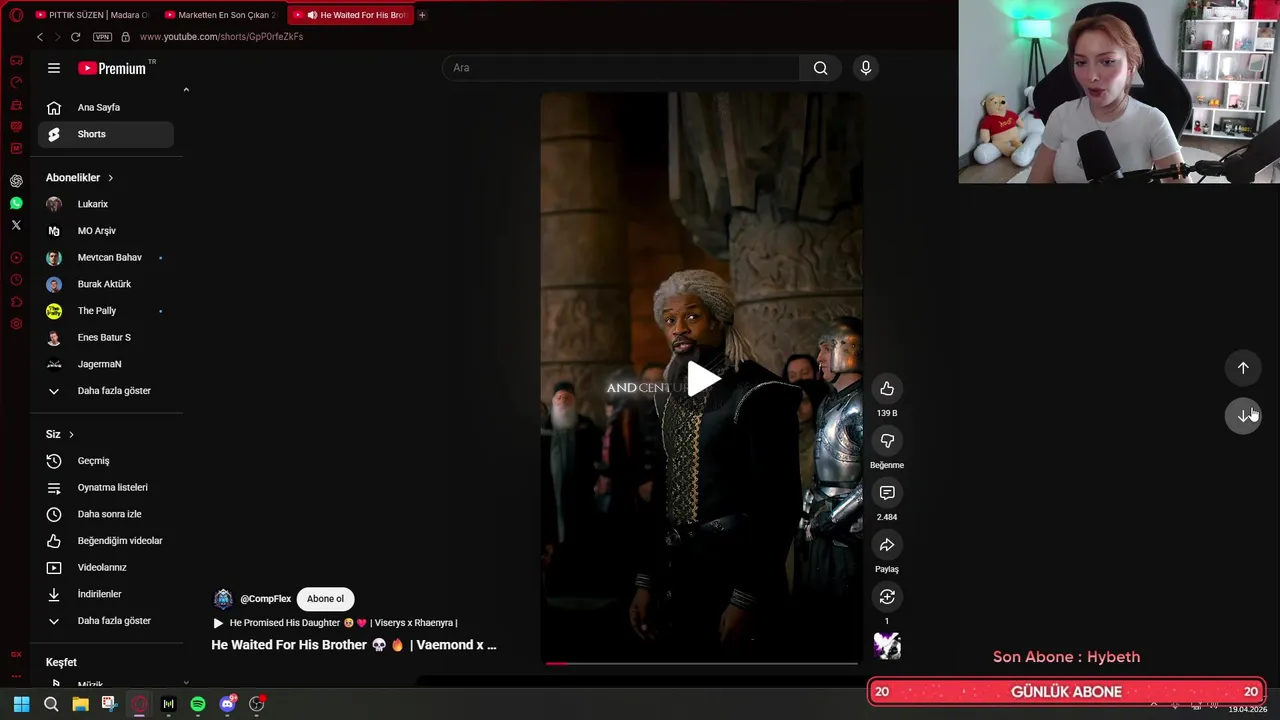The height and width of the screenshot is (720, 1280).
Task: Go to next short with down arrow
Action: (x=1243, y=415)
